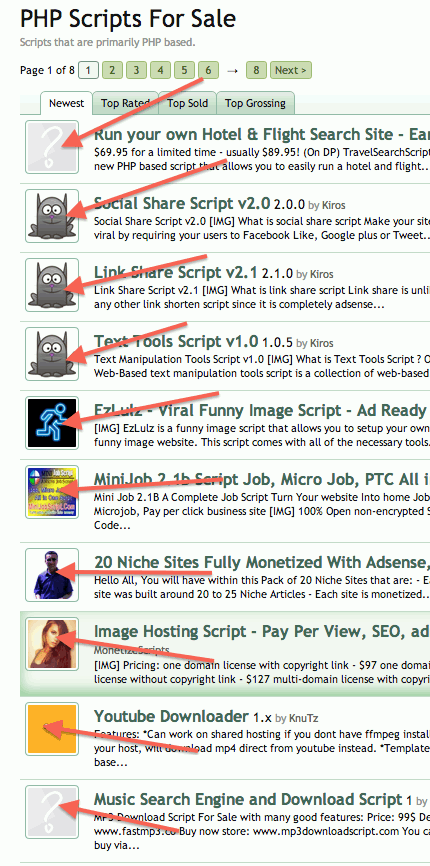Open the MiniJob script thumbnail image
The width and height of the screenshot is (430, 866).
click(x=52, y=492)
